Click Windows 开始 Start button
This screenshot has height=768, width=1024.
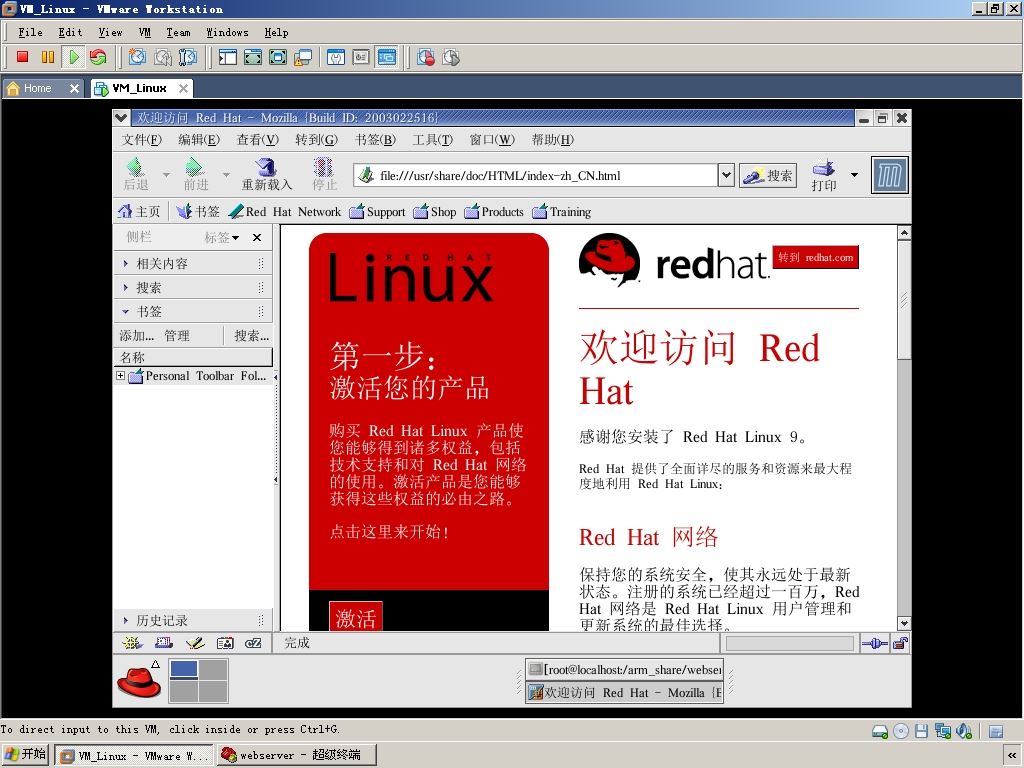point(25,754)
